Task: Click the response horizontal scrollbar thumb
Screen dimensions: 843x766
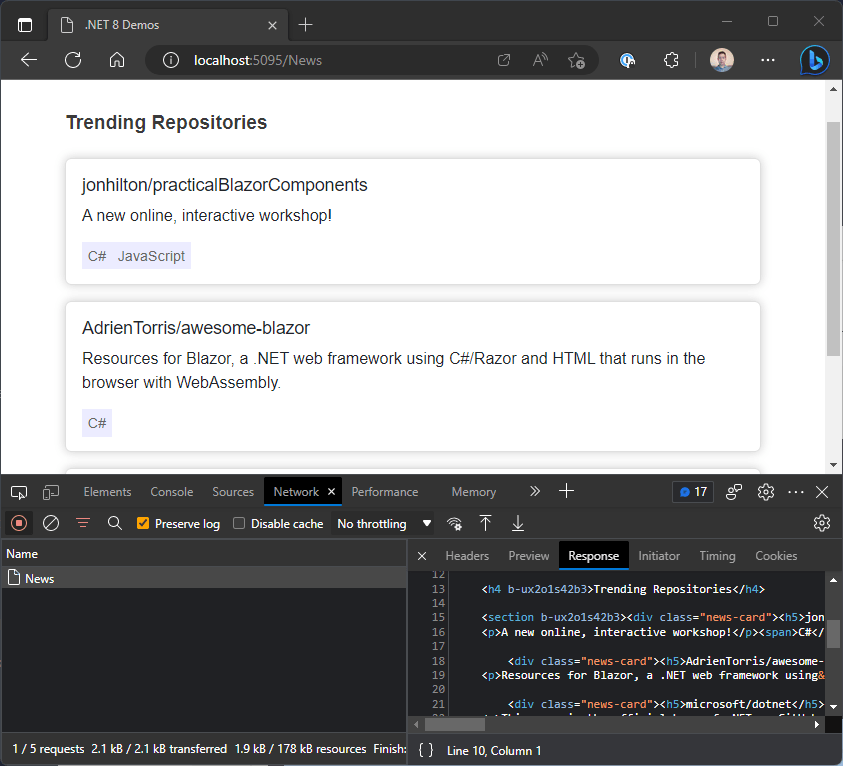Action: [455, 725]
